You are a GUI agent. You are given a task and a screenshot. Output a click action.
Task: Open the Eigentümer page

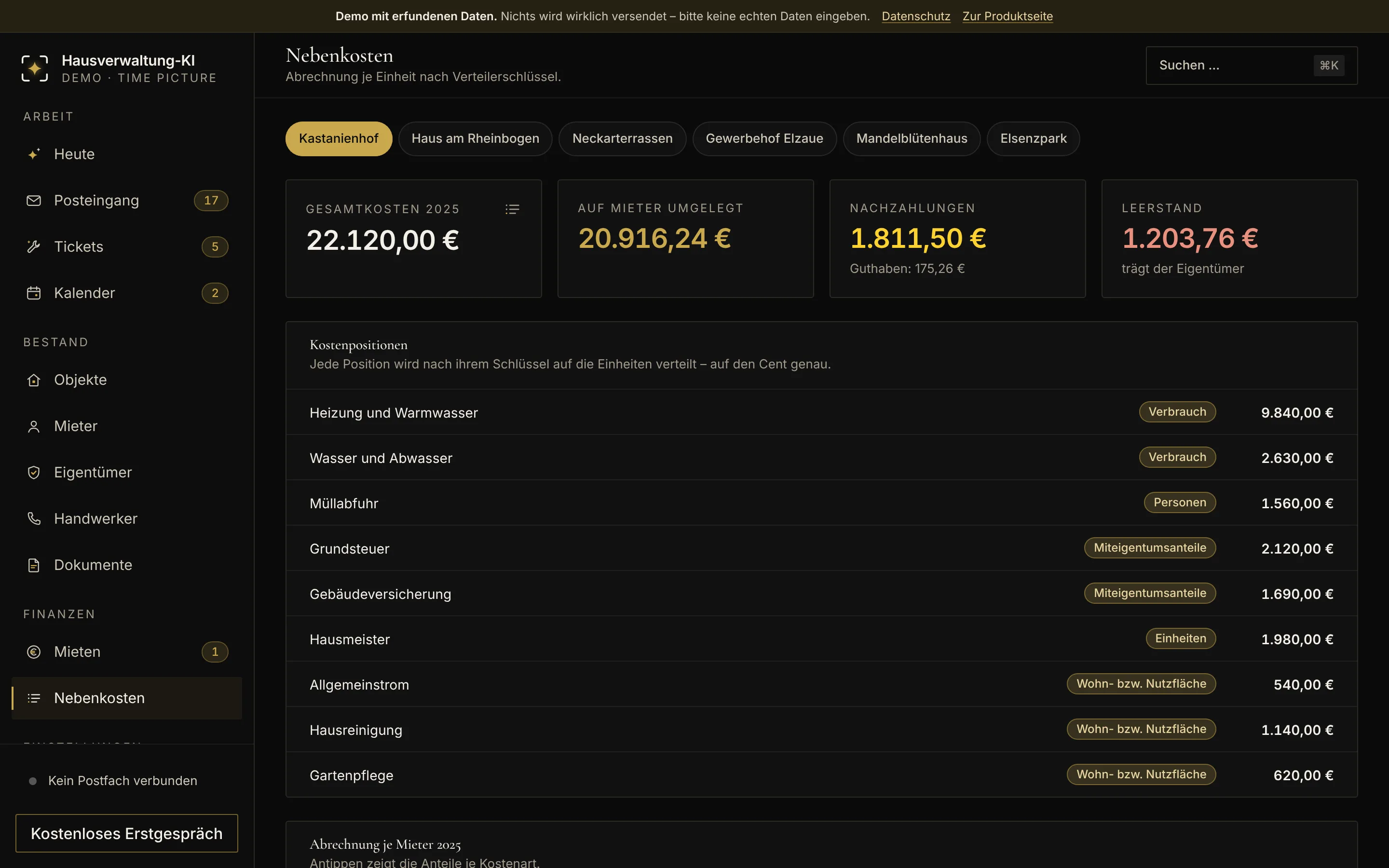point(127,473)
